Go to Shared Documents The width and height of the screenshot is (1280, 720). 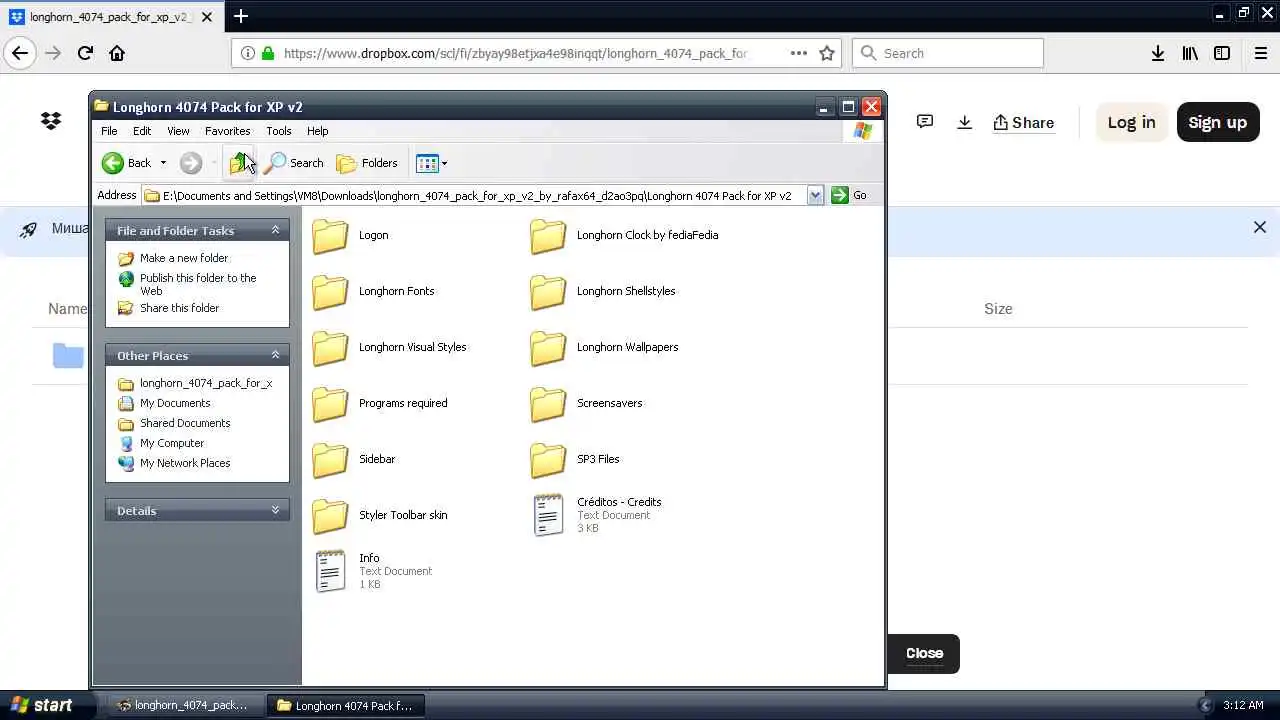185,423
